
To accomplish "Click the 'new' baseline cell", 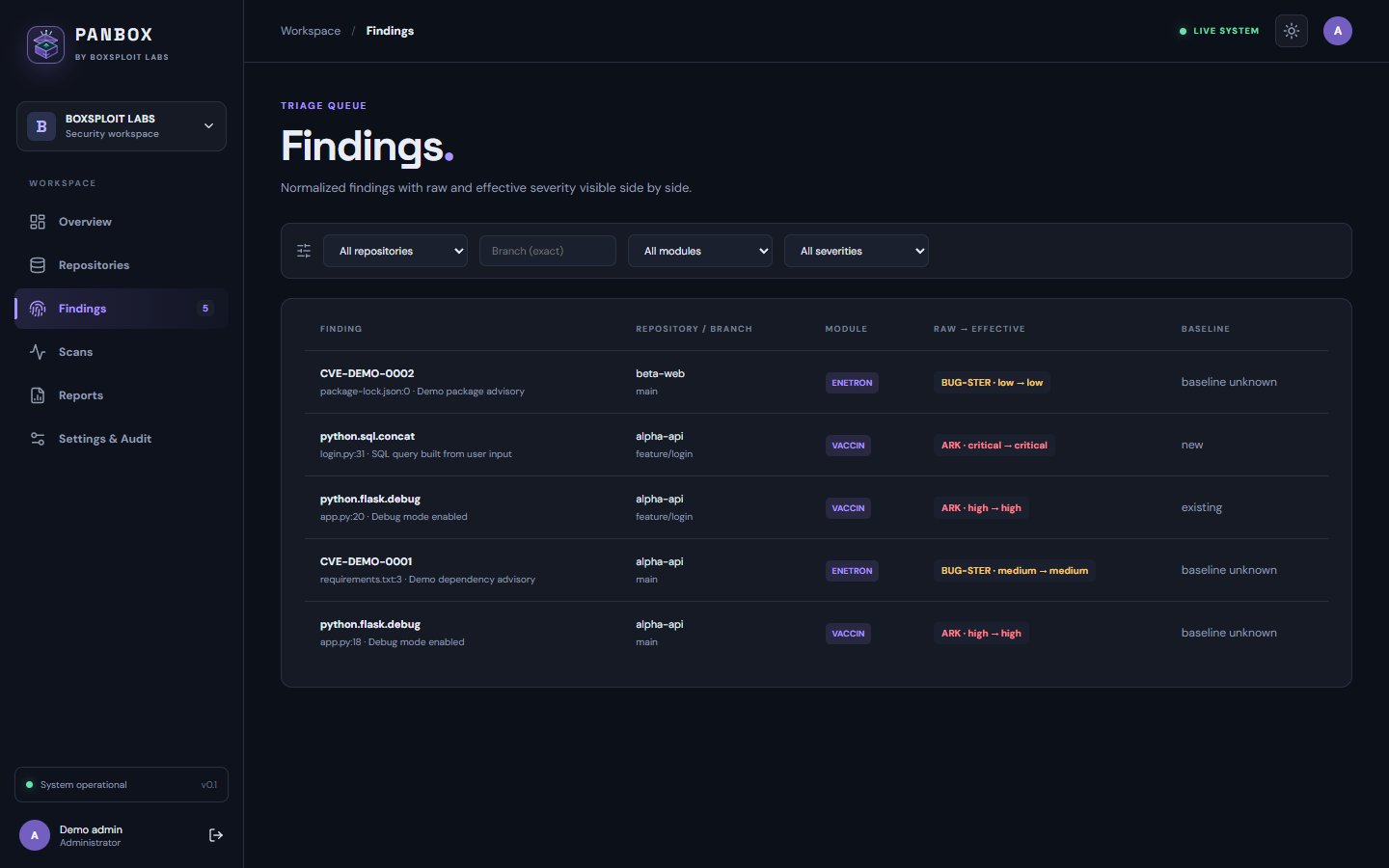I will (x=1192, y=445).
